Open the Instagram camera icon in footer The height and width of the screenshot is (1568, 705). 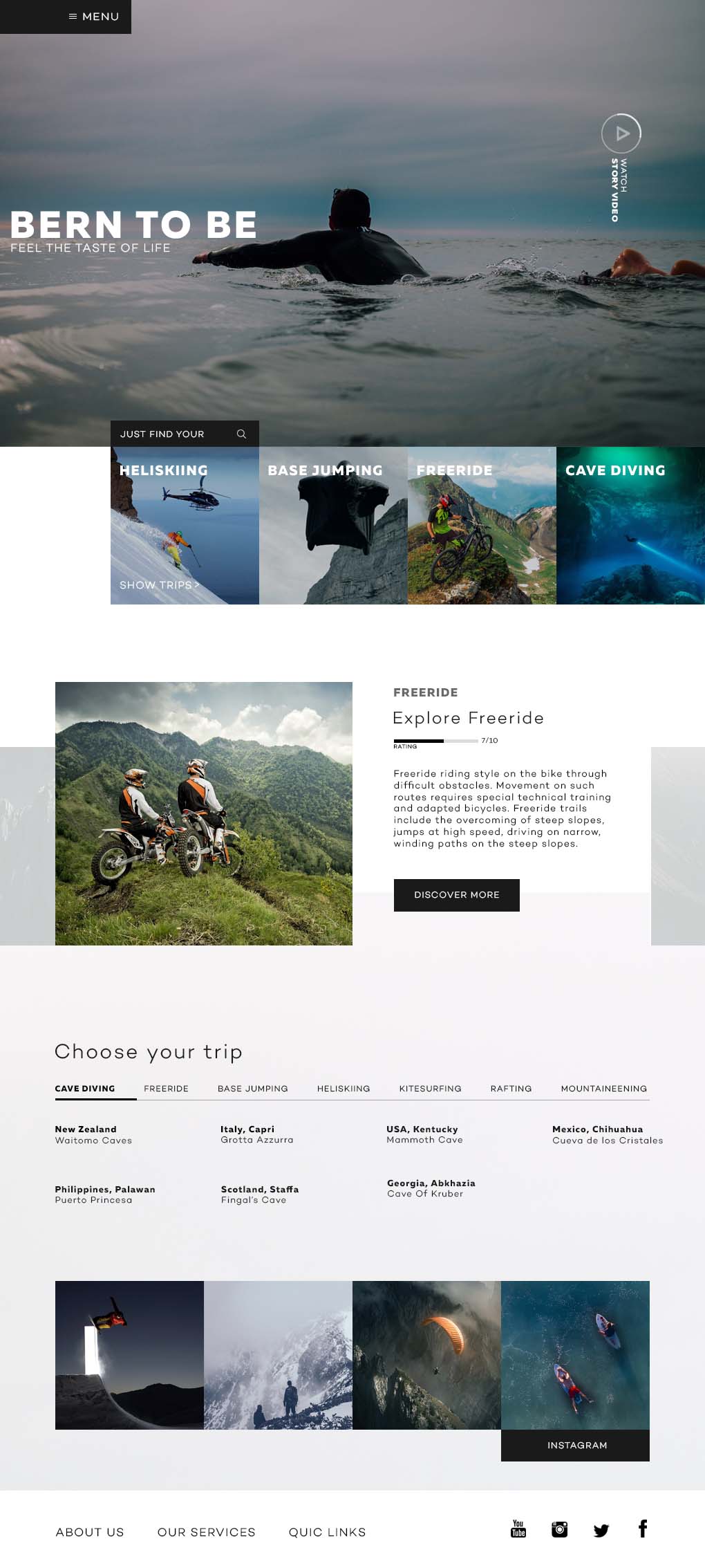click(560, 1529)
